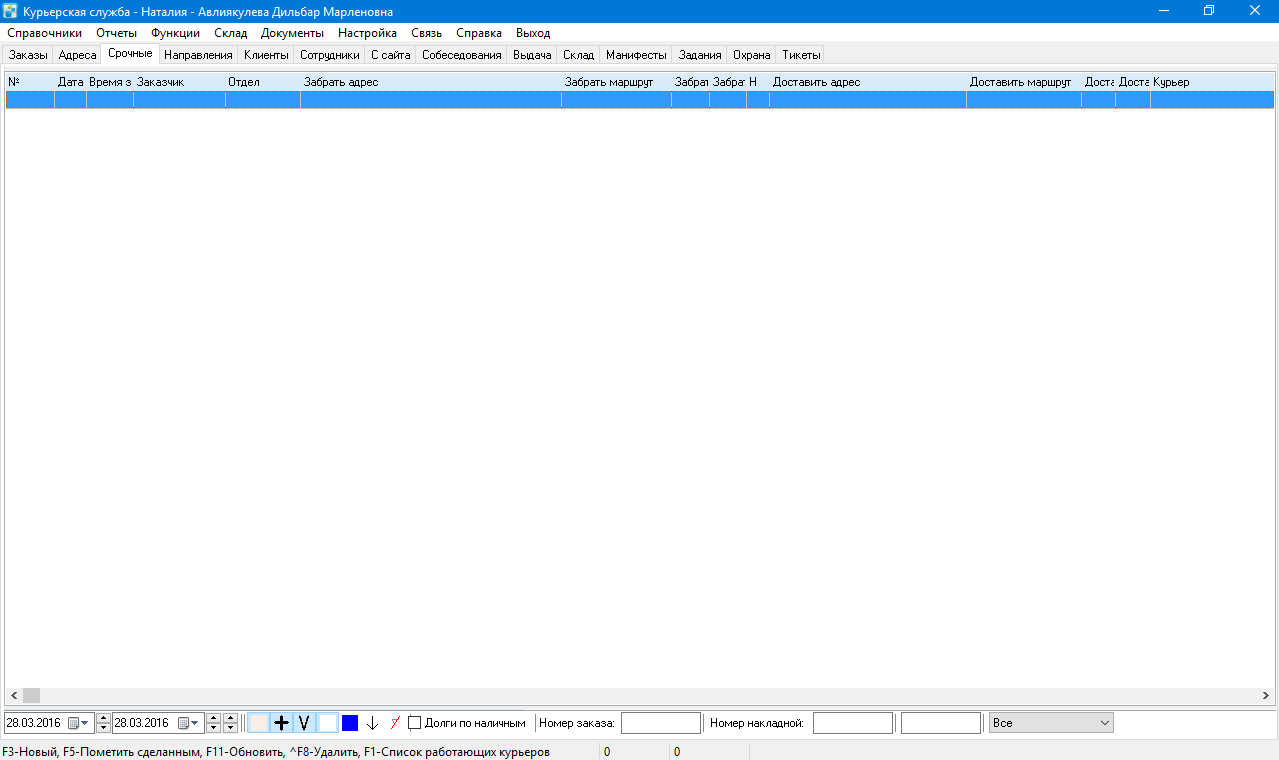Click the 'Номер заказа' input field
The image size is (1279, 760).
pos(661,723)
